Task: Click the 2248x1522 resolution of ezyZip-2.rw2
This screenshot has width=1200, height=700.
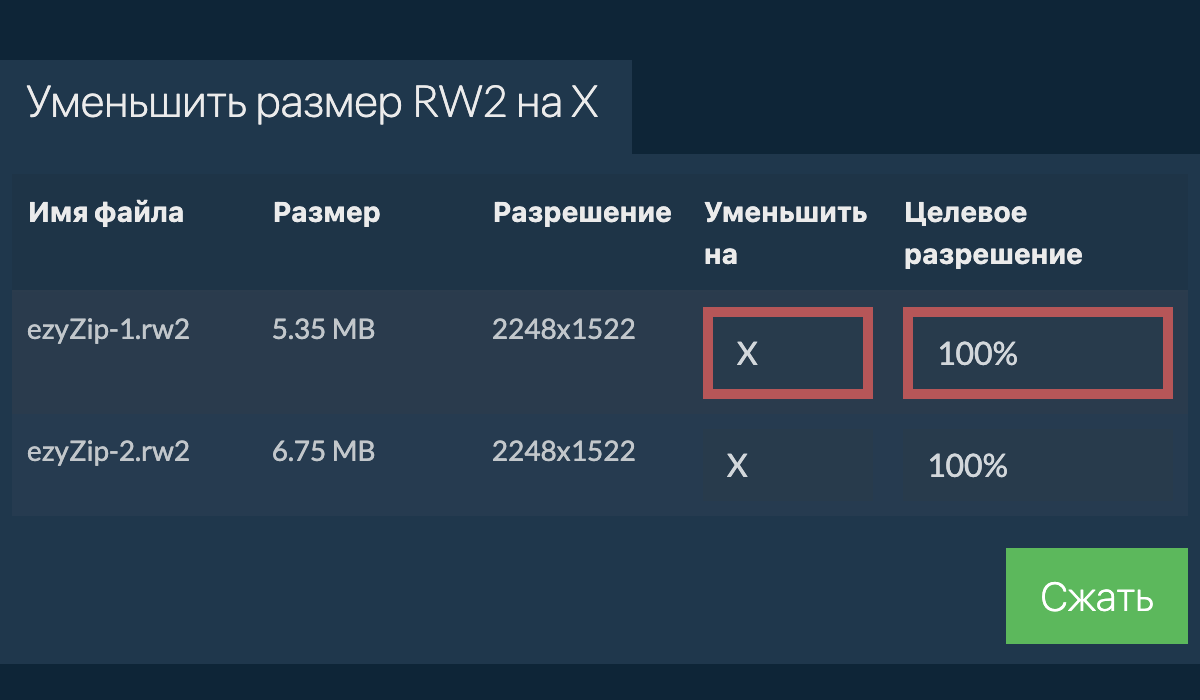Action: (x=564, y=451)
